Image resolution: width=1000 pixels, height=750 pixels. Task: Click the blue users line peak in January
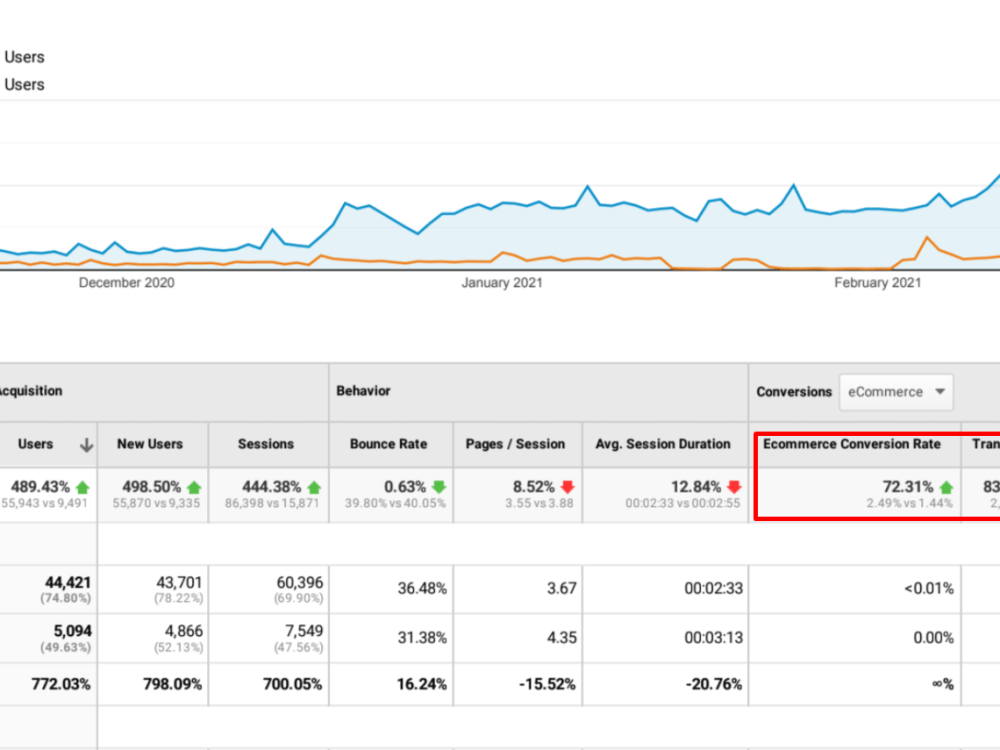[587, 186]
